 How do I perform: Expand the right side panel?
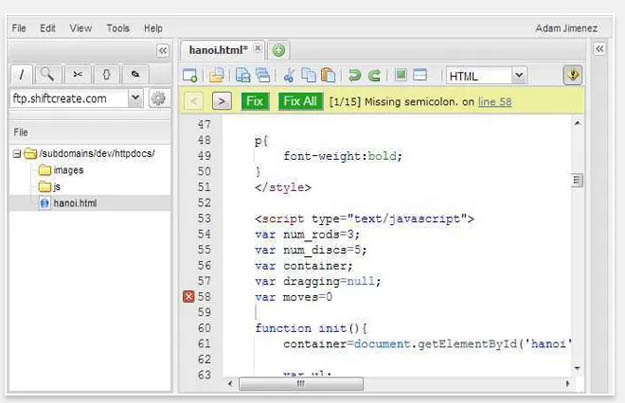[x=599, y=49]
